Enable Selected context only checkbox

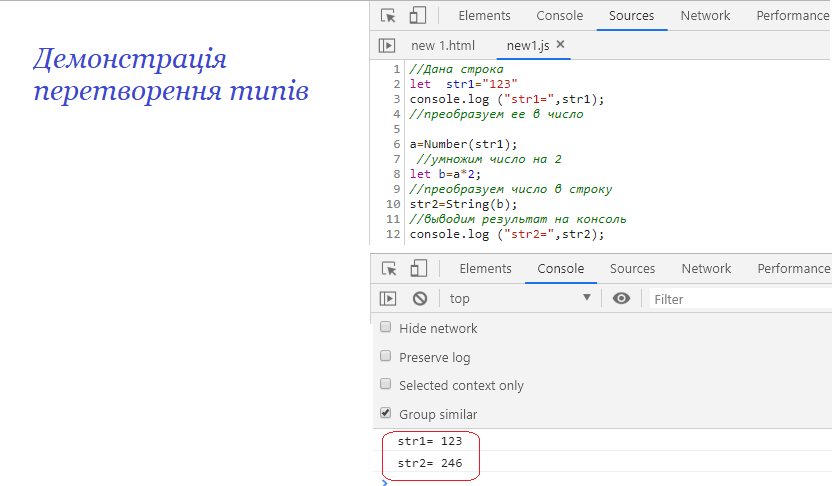click(386, 384)
